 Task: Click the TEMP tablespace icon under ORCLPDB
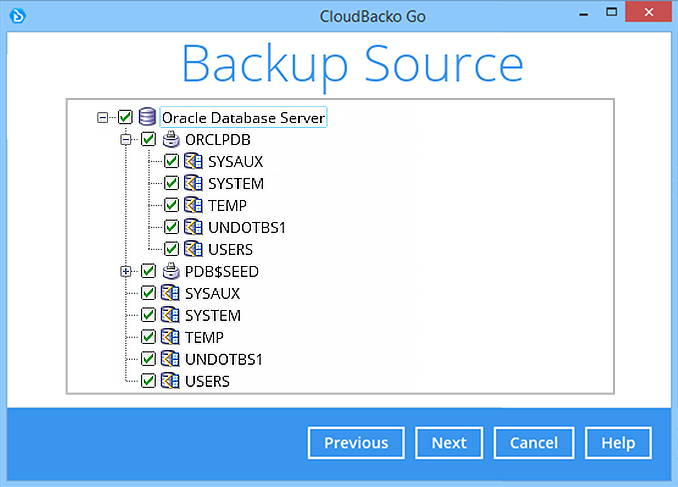click(193, 205)
